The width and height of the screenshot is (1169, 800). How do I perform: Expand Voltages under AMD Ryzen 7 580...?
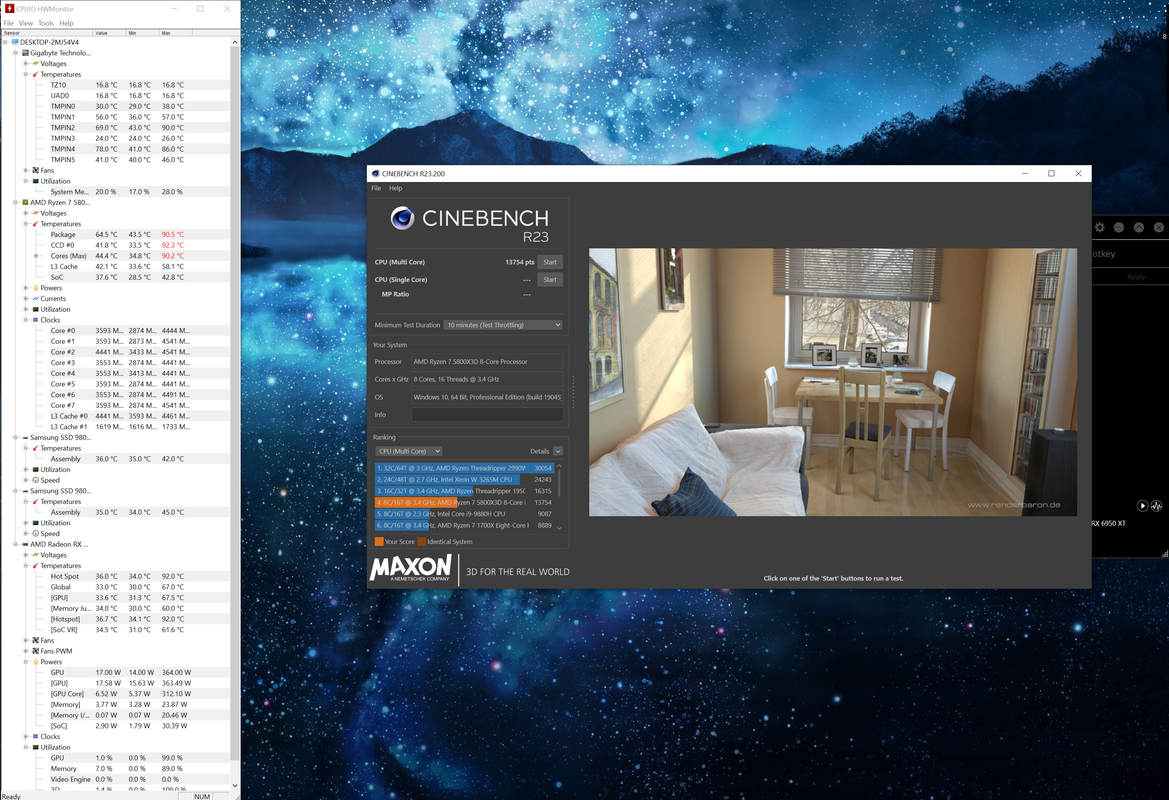pos(25,213)
